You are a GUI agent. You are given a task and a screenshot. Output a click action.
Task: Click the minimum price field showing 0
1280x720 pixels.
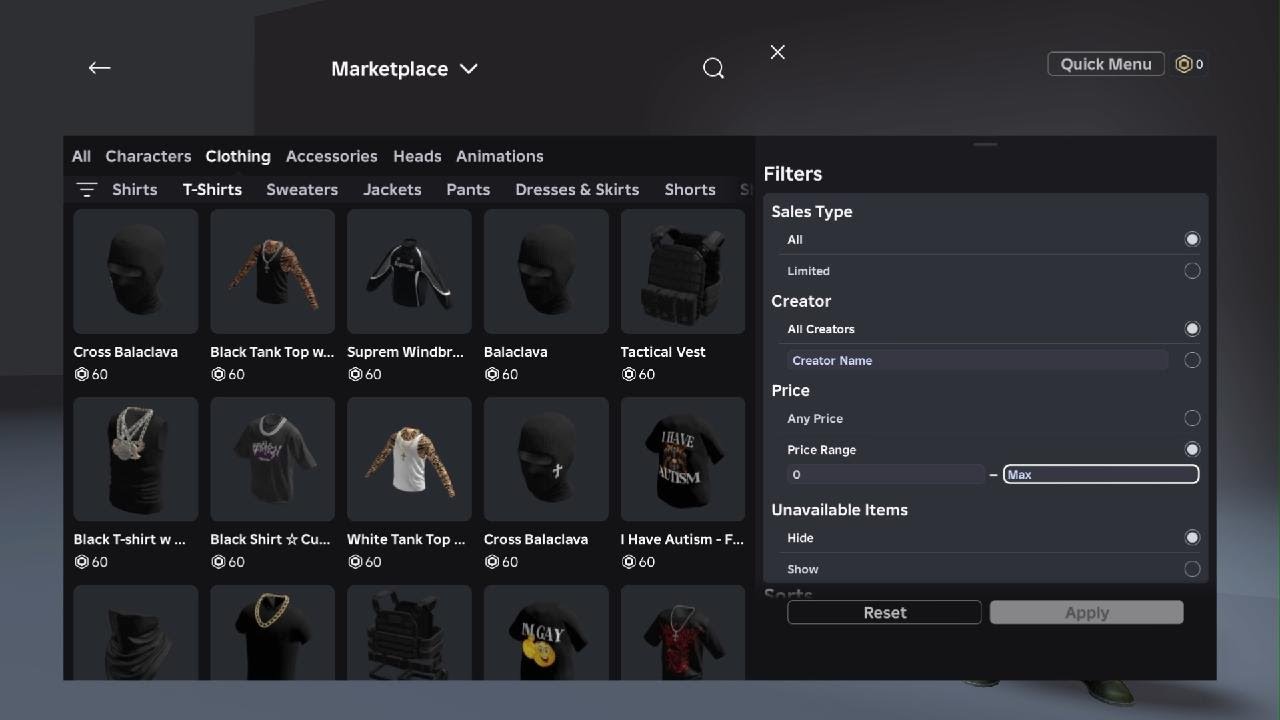click(886, 474)
